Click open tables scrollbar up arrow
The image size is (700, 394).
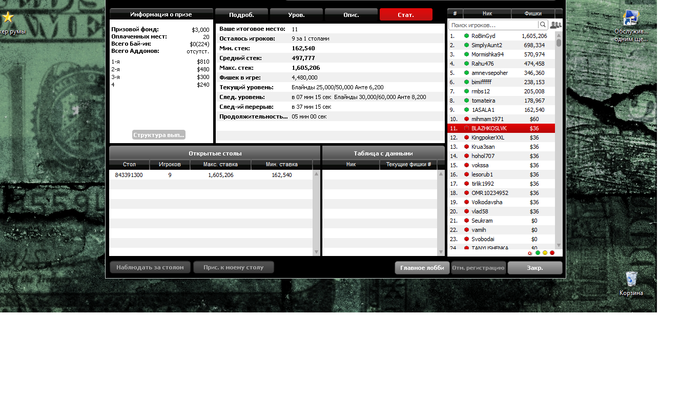[317, 174]
